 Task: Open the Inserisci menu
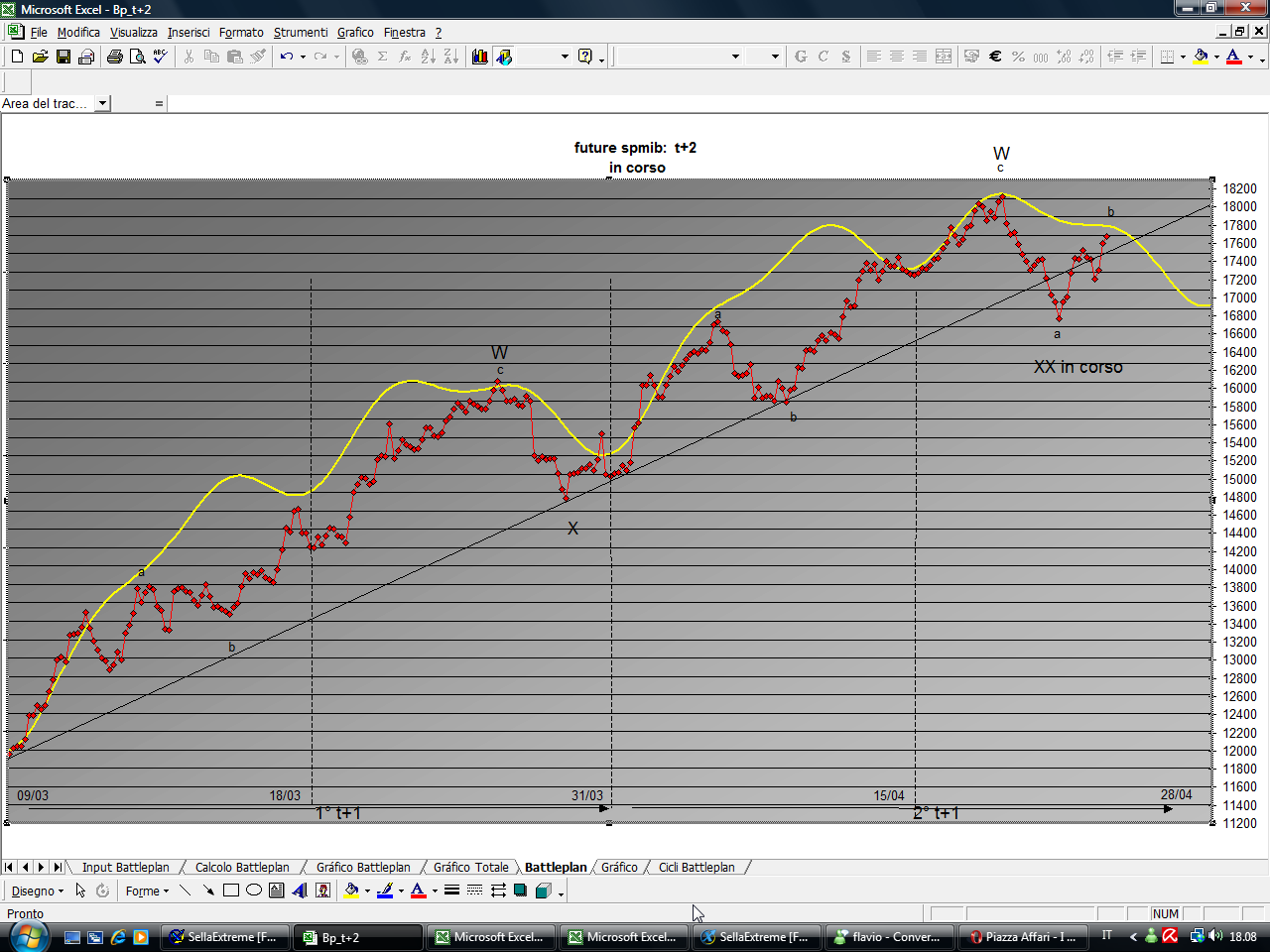tap(189, 32)
